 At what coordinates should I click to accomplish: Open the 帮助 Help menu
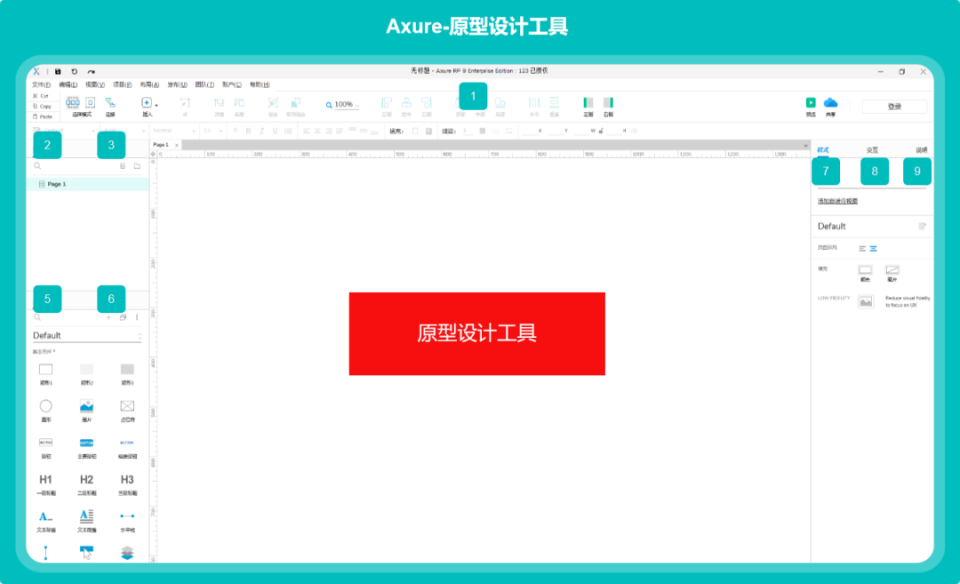click(x=260, y=84)
